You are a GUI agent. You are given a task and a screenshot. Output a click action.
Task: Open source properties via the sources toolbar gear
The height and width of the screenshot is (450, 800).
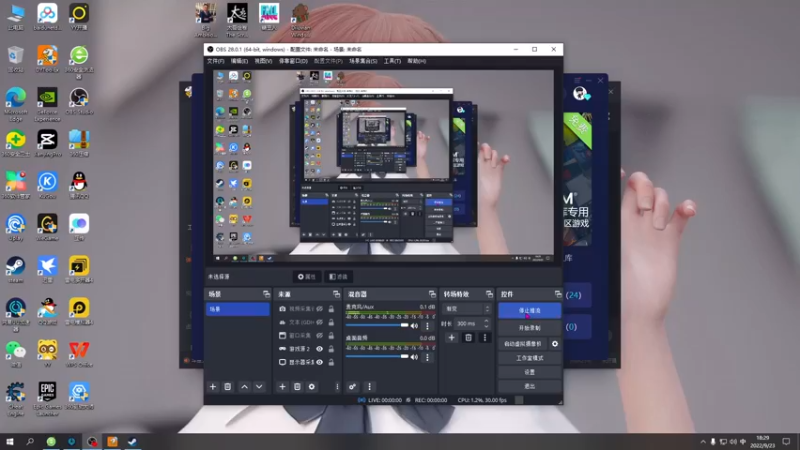coord(312,387)
